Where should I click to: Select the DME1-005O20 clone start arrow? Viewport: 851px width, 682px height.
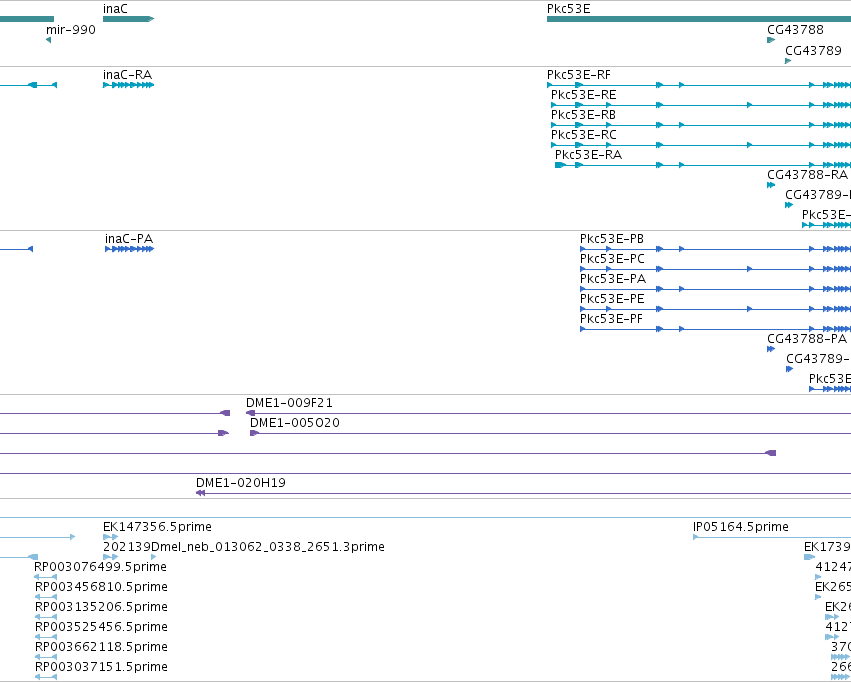255,433
